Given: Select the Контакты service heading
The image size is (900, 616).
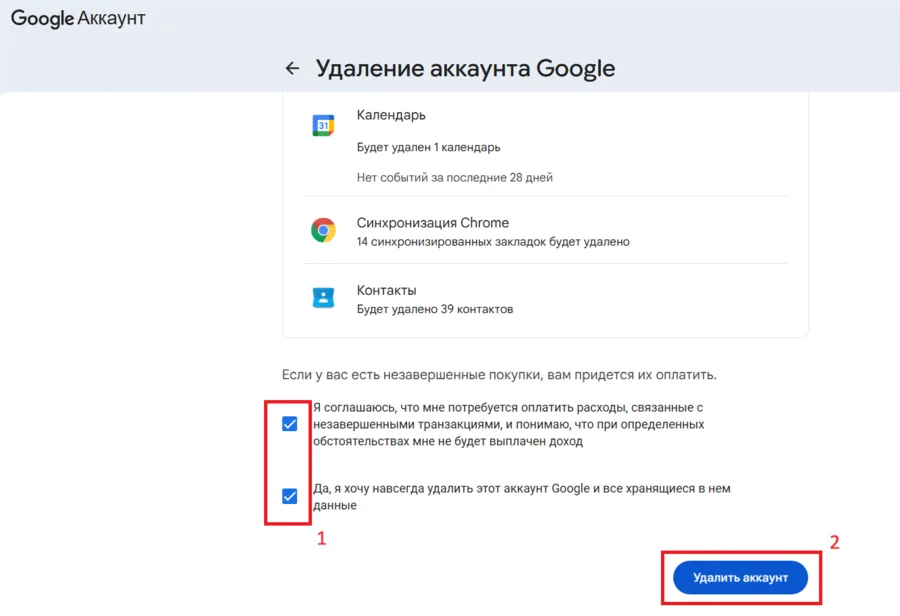Looking at the screenshot, I should pos(386,290).
